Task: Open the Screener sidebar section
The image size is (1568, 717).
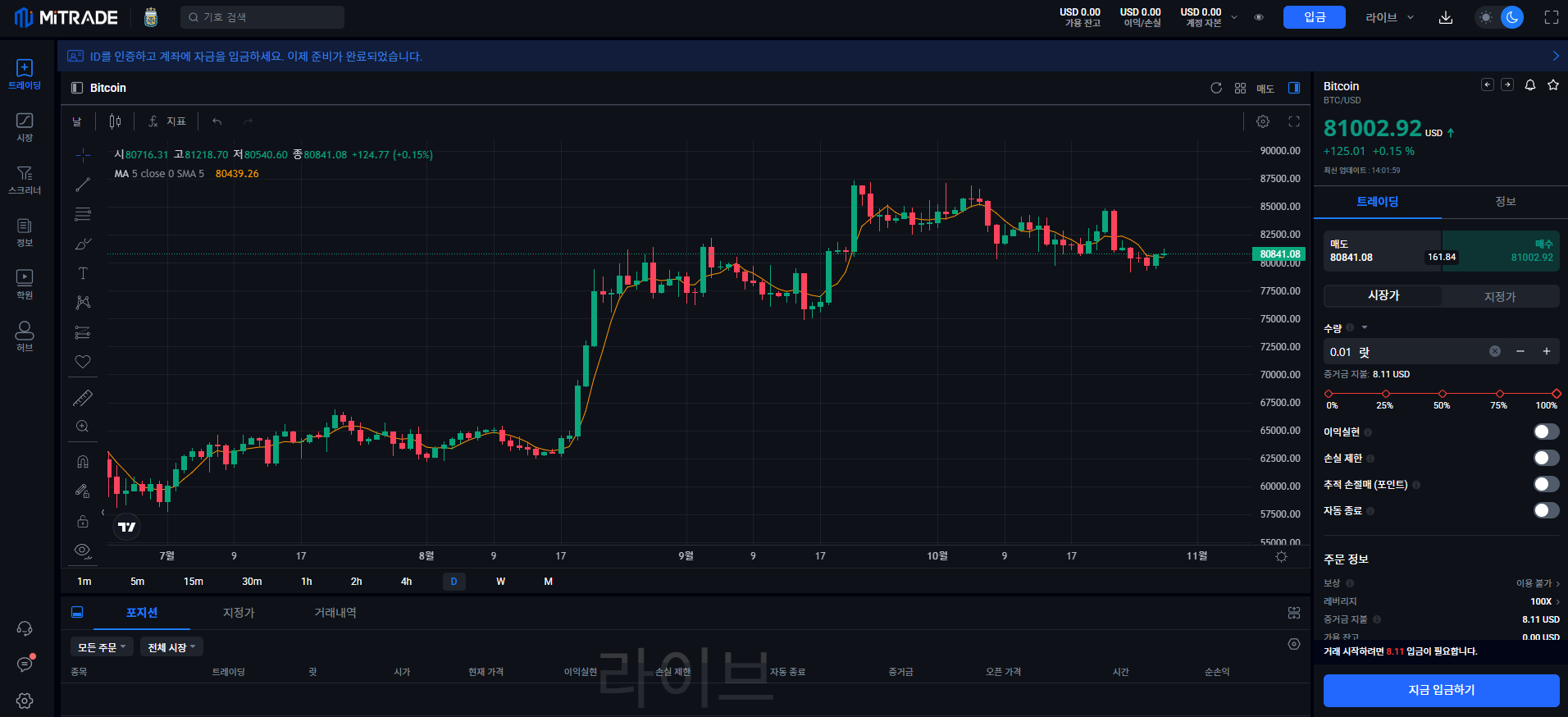Action: point(25,180)
